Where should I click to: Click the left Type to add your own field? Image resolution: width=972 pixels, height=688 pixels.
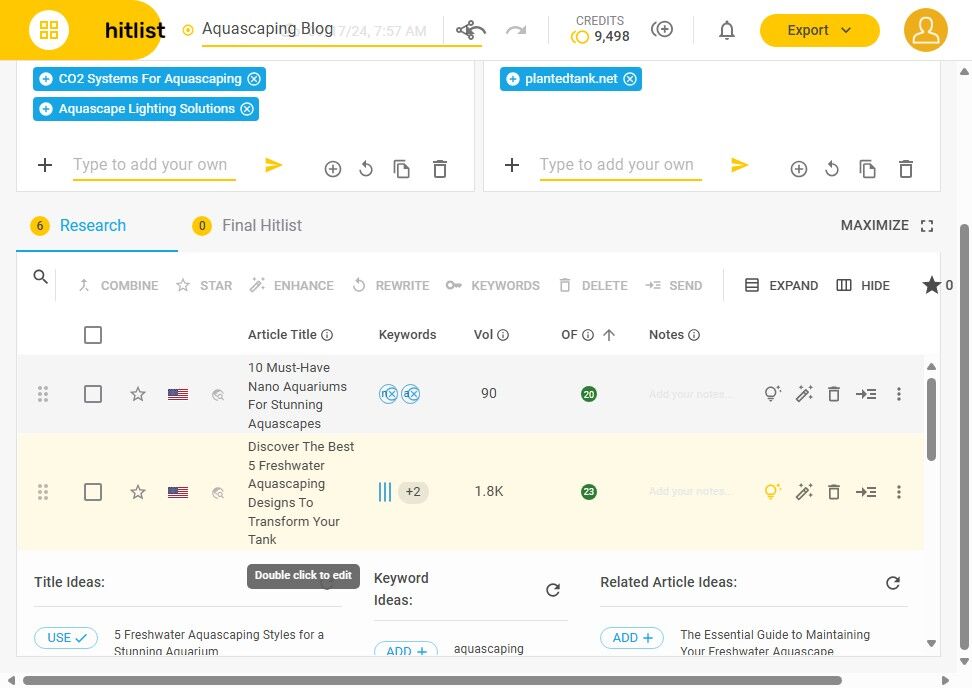point(154,165)
